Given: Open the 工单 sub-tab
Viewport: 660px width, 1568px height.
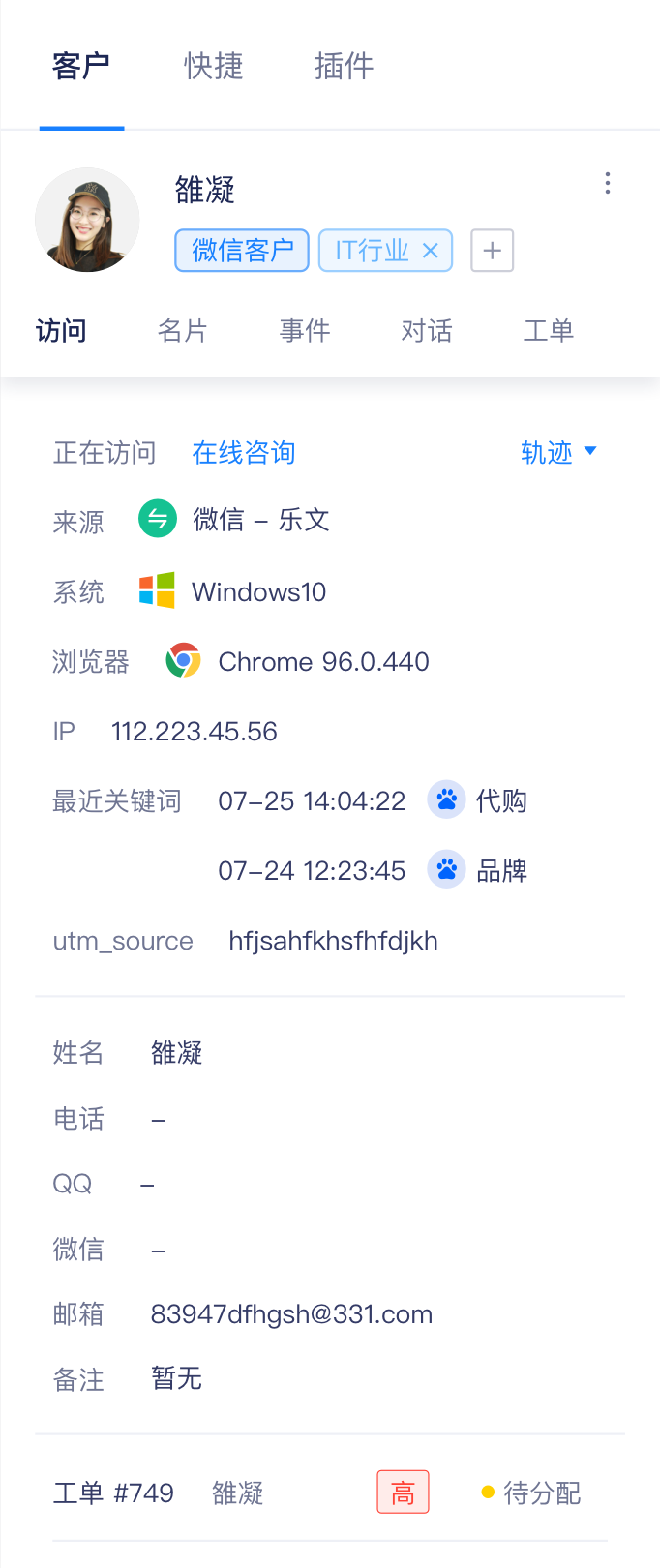Looking at the screenshot, I should tap(549, 331).
